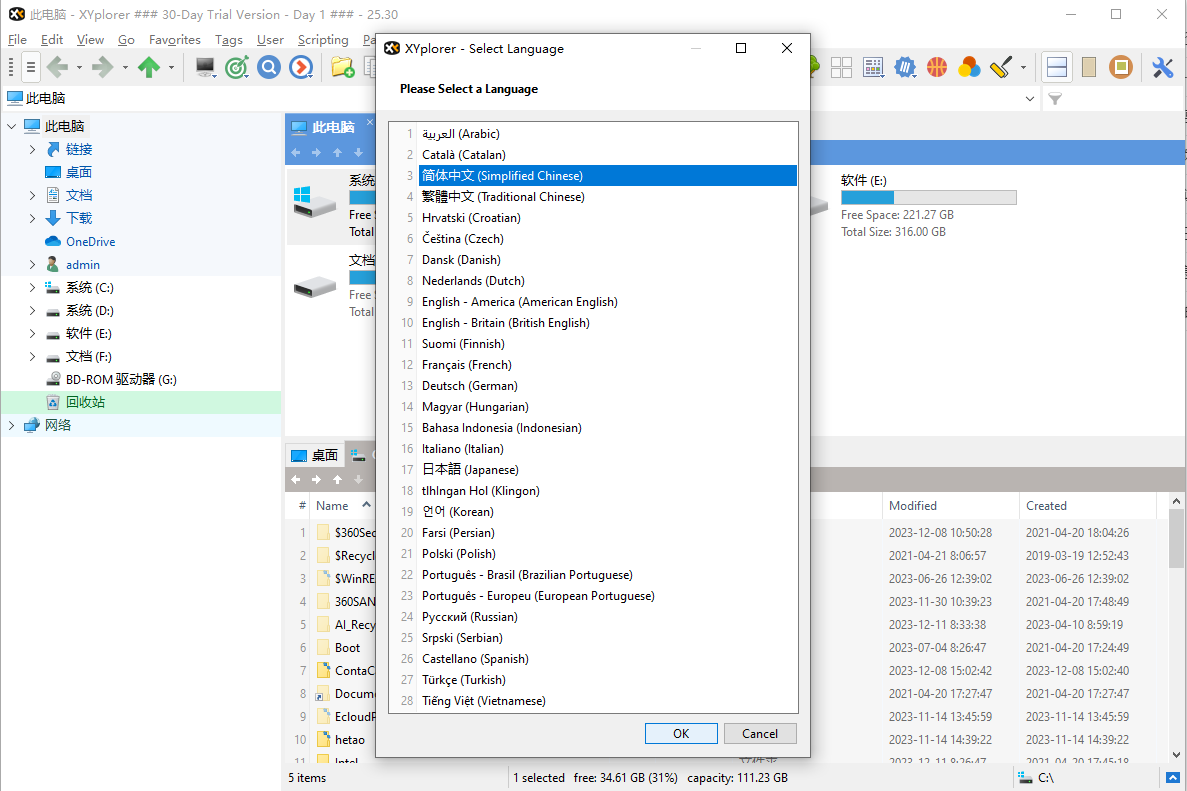Viewport: 1187px width, 791px height.
Task: Toggle the three-line menu button on toolbar
Action: point(31,67)
